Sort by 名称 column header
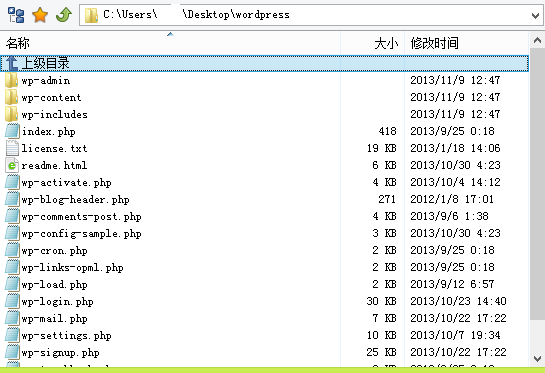Viewport: 545px width, 373px height. pos(170,43)
